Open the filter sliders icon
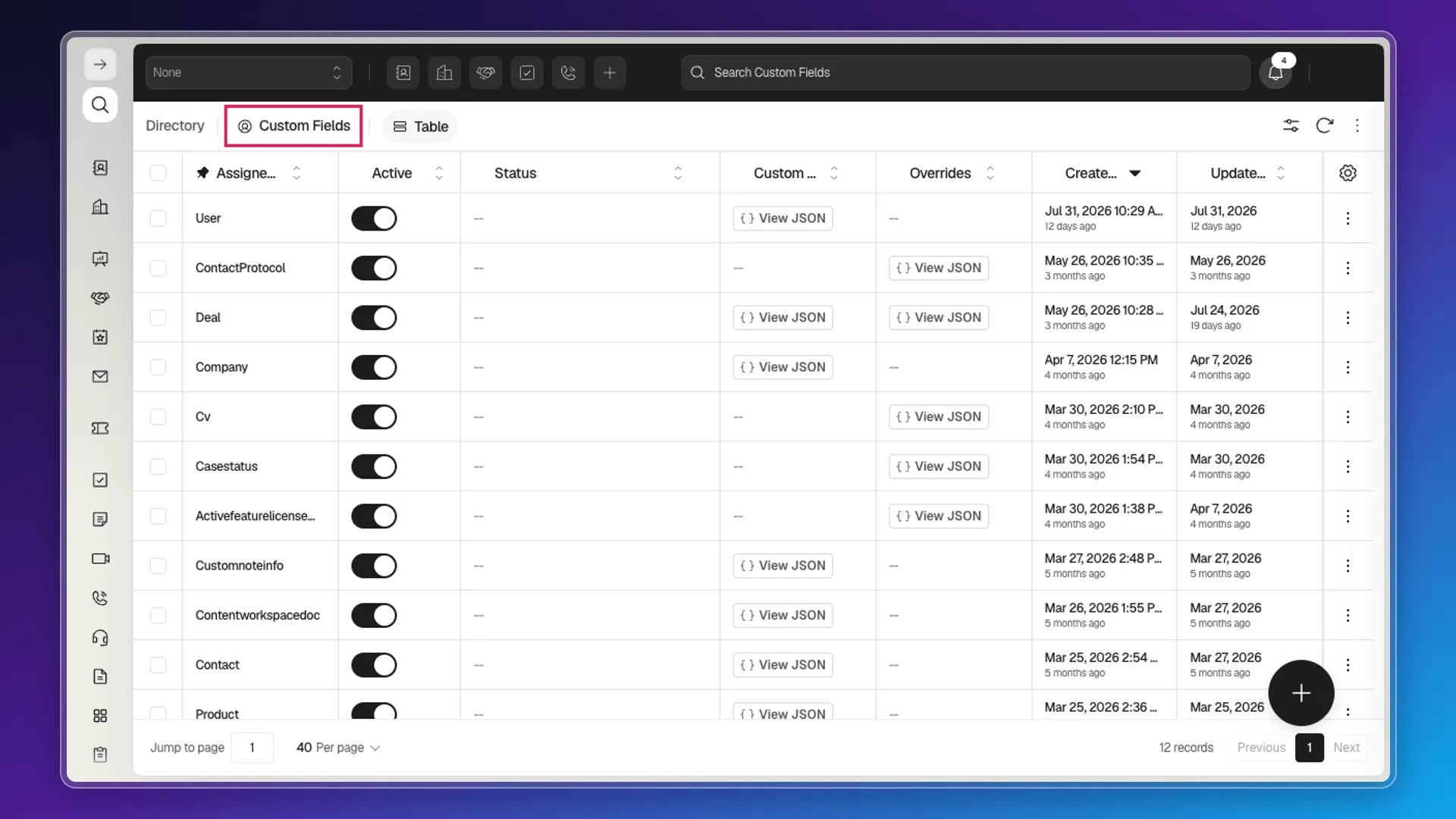1456x819 pixels. 1291,126
